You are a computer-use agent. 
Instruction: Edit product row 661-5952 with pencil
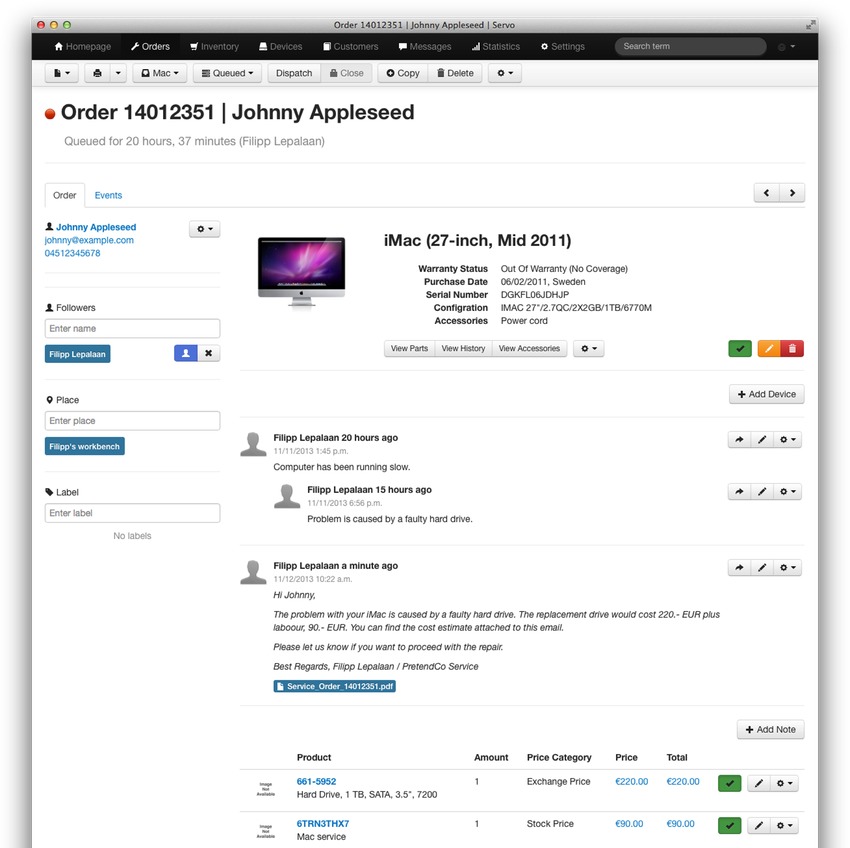point(759,783)
